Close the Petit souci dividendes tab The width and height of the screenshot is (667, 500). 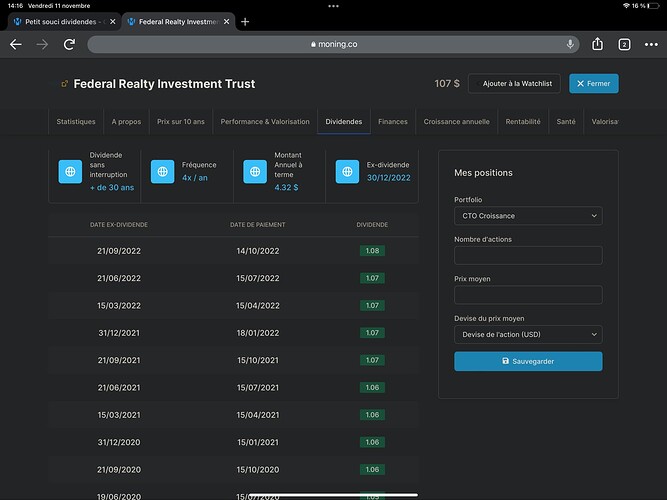[113, 22]
